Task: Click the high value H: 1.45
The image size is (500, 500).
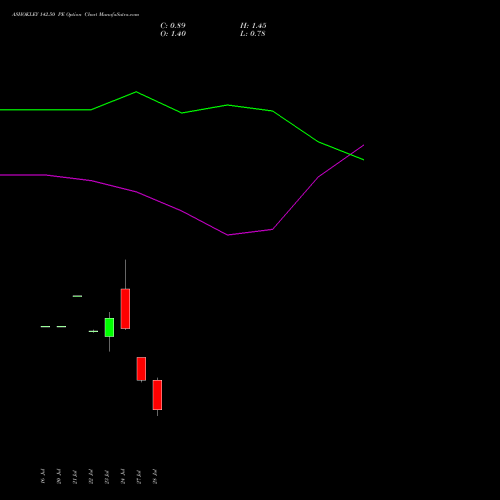Action: [253, 26]
